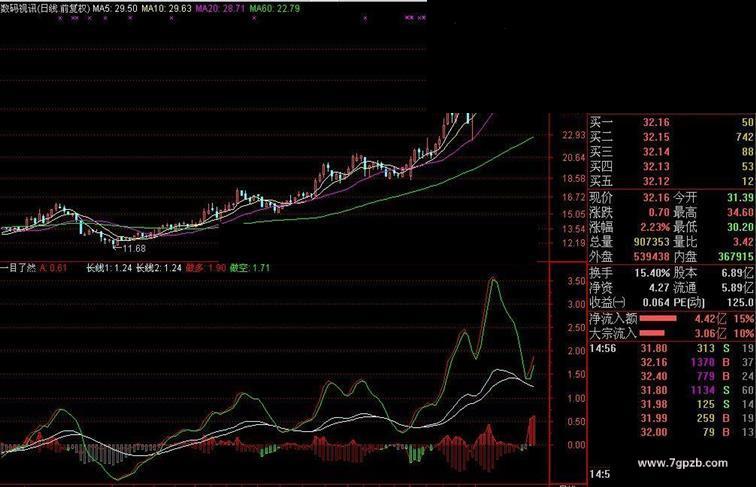Select the MA60: 22.79 indicator label

(x=274, y=9)
